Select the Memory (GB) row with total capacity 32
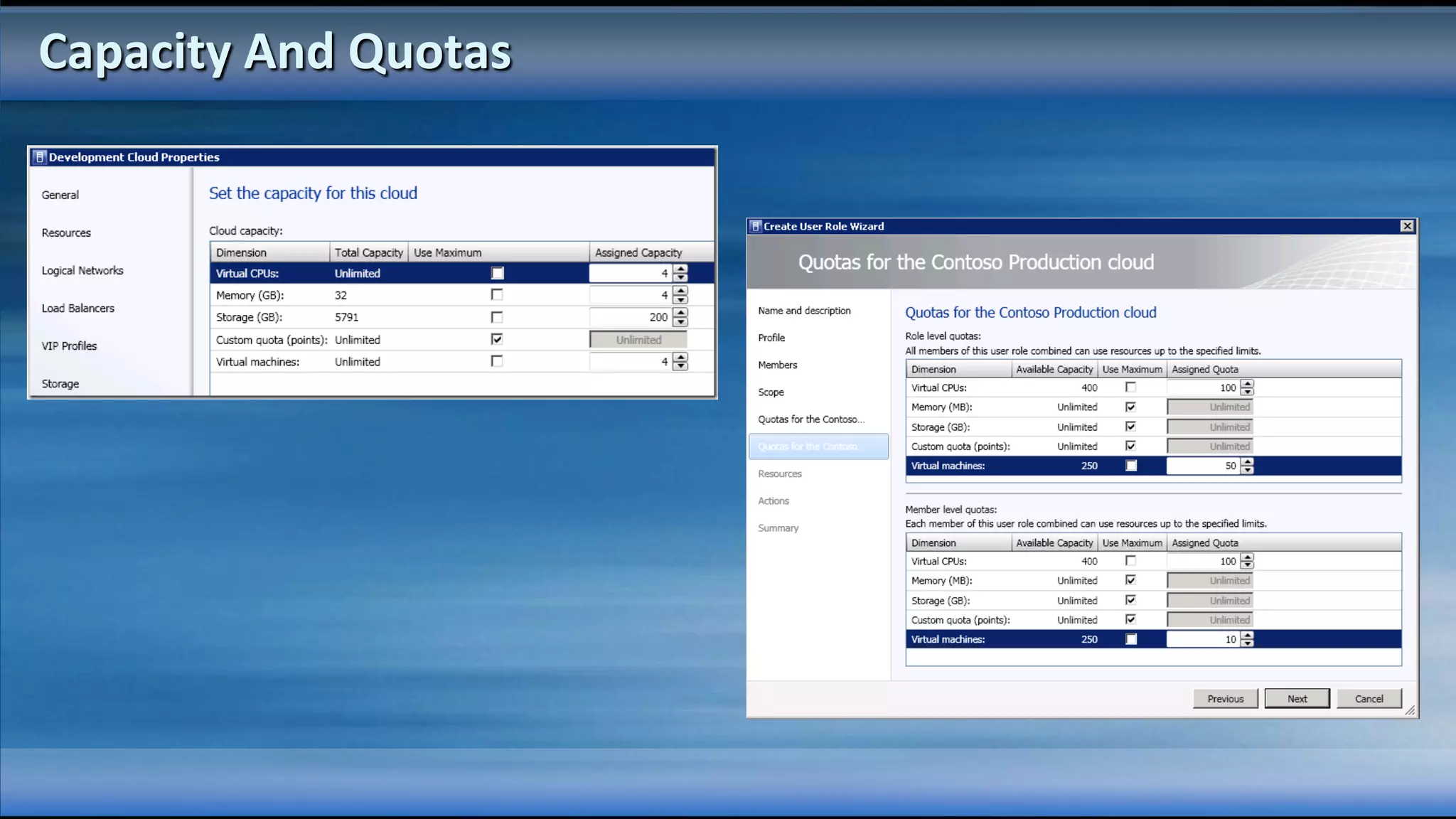 462,295
